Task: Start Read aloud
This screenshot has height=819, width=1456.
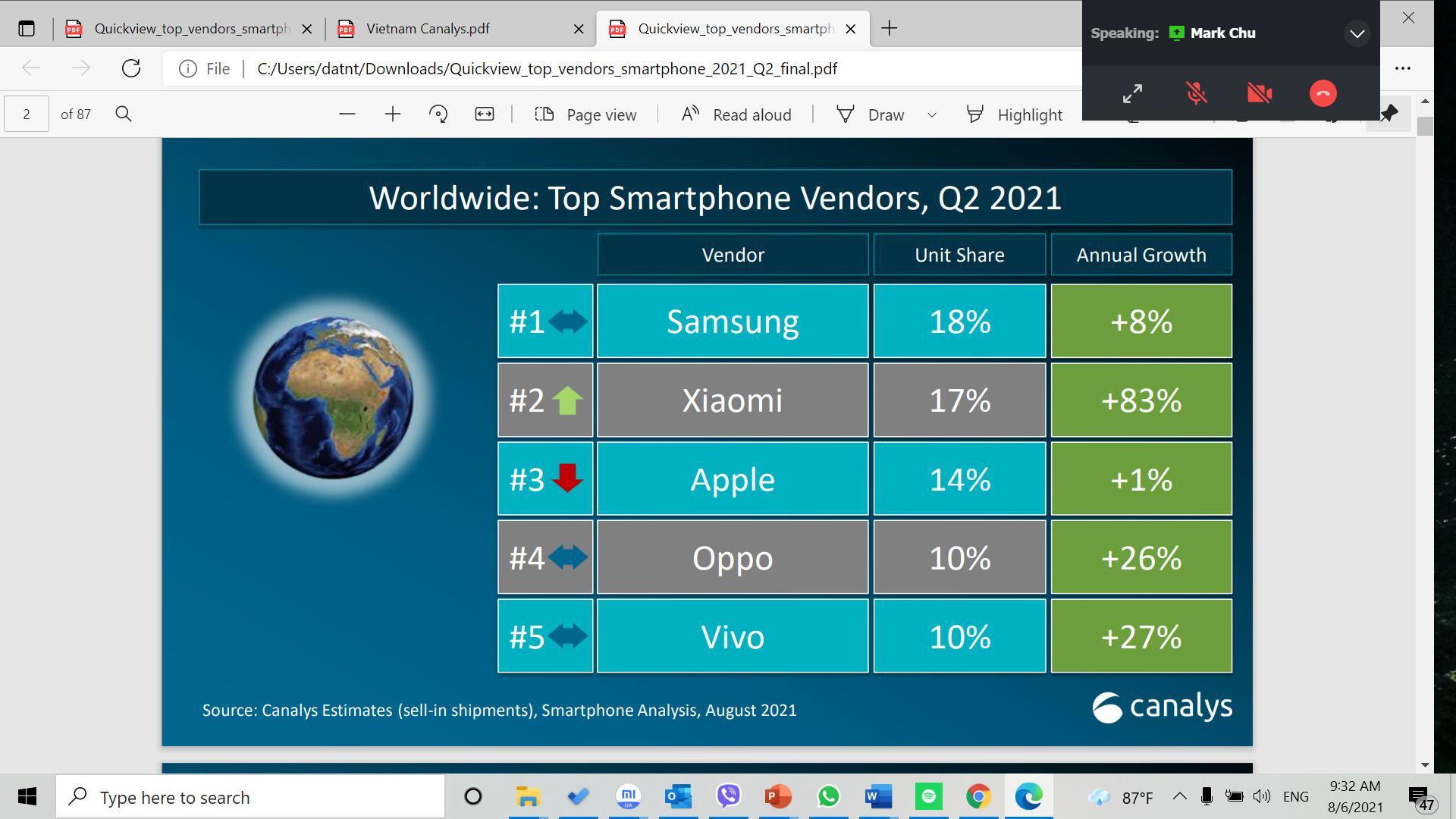Action: [x=736, y=115]
